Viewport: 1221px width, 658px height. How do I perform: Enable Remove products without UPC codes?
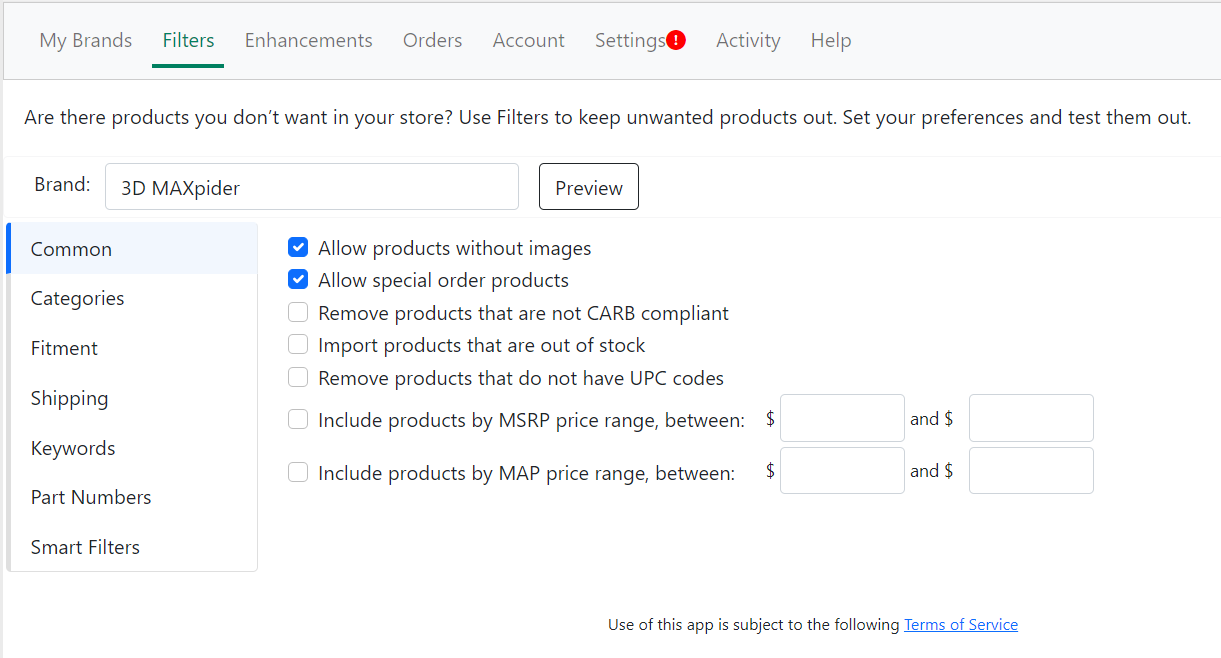[x=298, y=378]
